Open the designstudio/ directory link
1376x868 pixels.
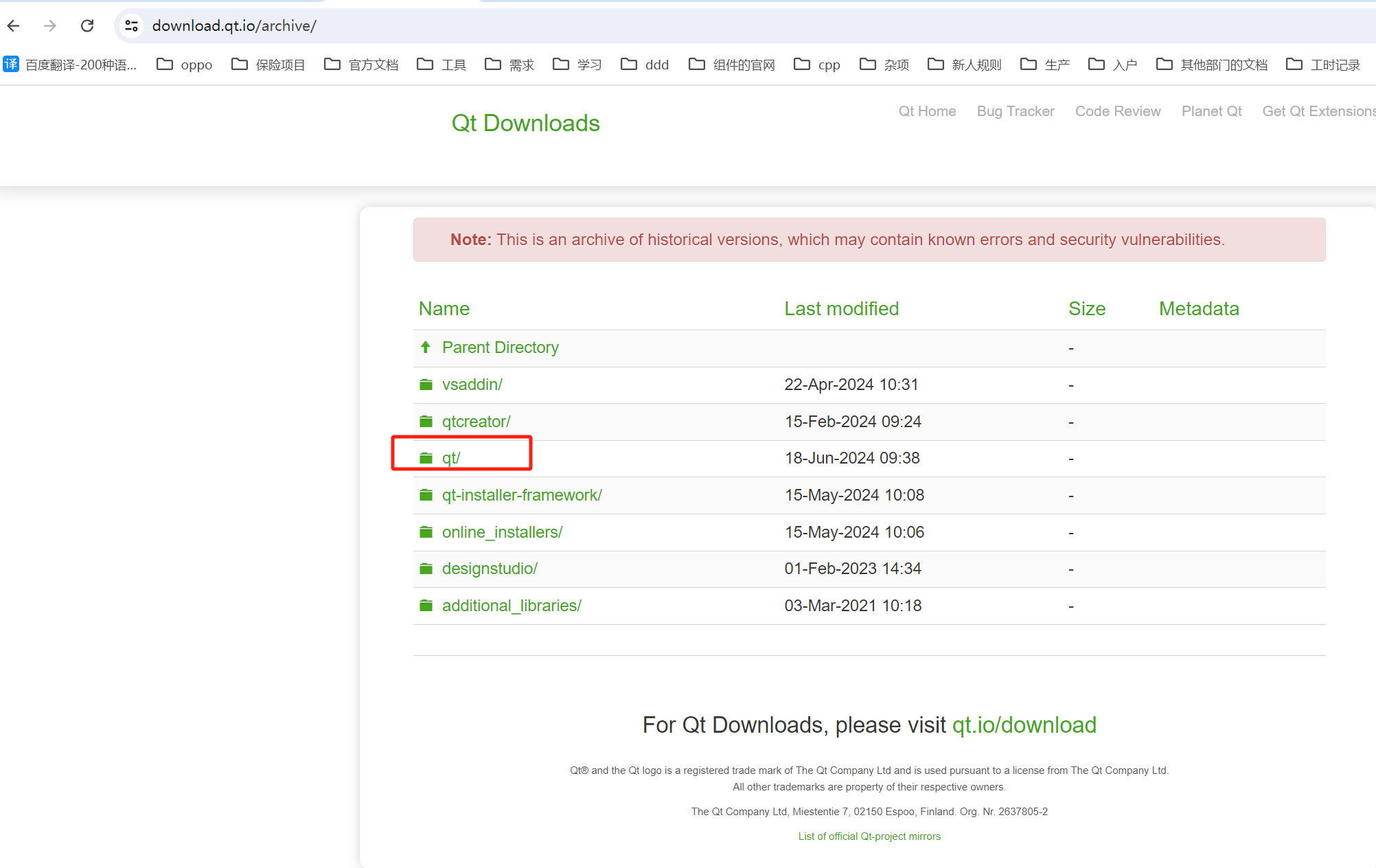point(490,569)
